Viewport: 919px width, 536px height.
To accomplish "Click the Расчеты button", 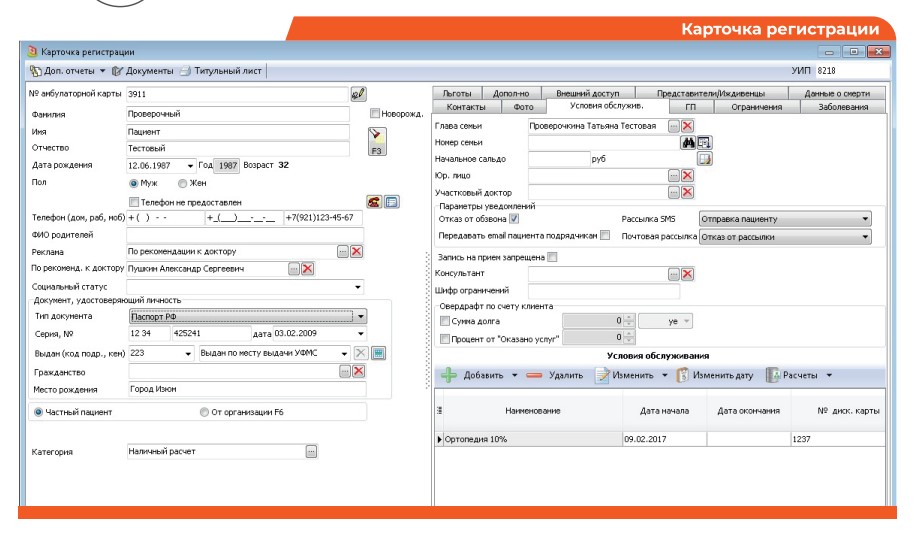I will 792,375.
